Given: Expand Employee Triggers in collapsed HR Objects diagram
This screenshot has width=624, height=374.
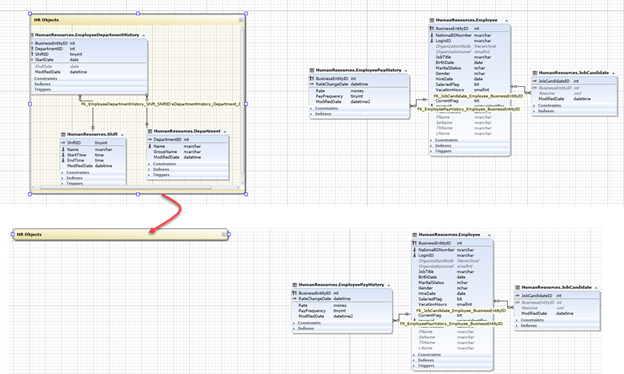Looking at the screenshot, I should tap(414, 366).
